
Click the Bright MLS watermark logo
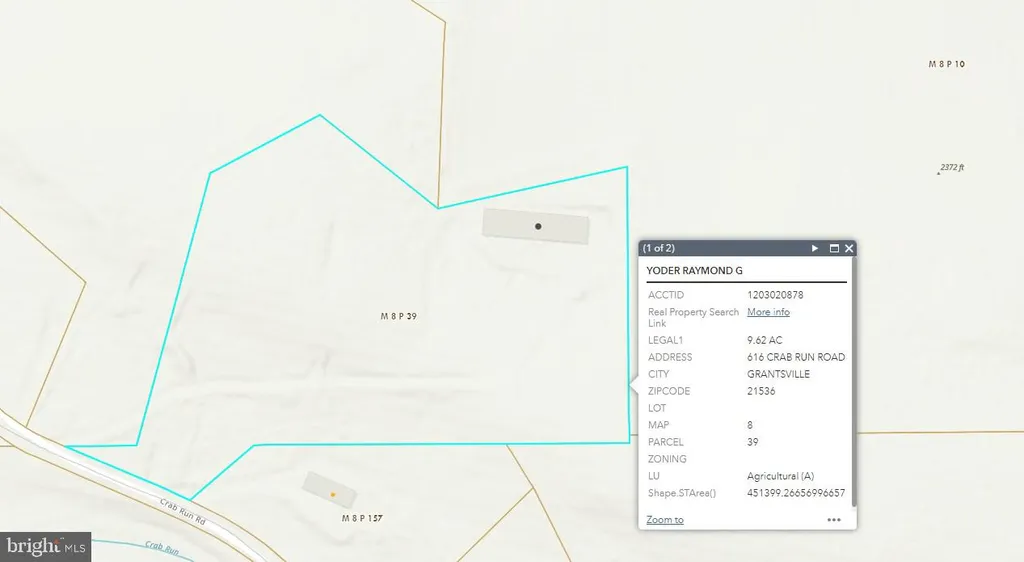click(45, 546)
